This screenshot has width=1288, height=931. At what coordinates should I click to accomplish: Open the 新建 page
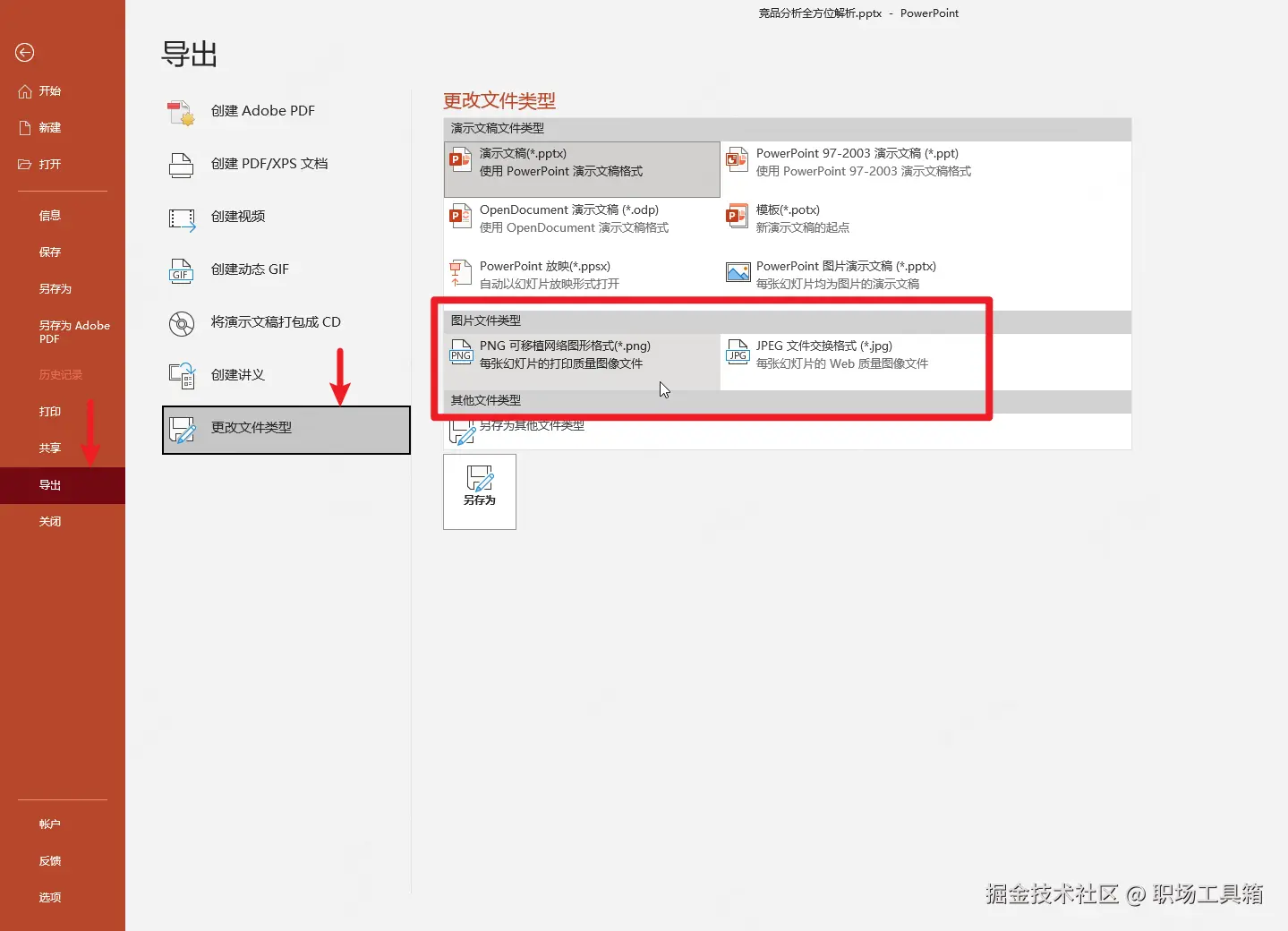tap(63, 128)
